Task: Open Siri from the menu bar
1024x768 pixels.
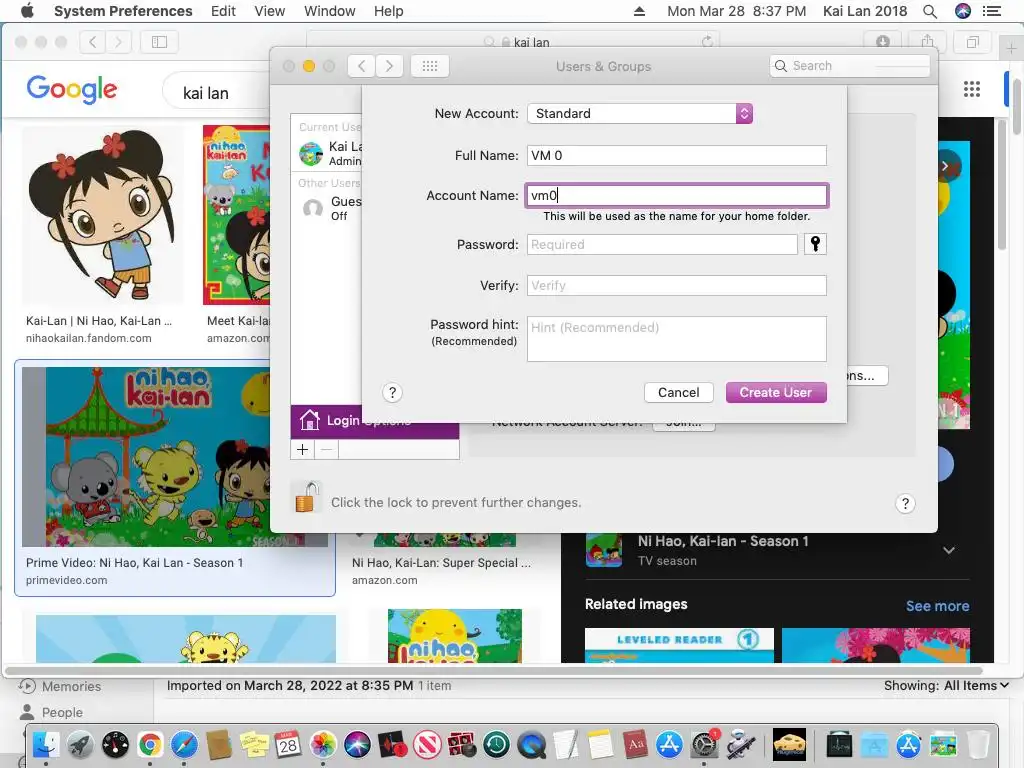Action: [963, 11]
